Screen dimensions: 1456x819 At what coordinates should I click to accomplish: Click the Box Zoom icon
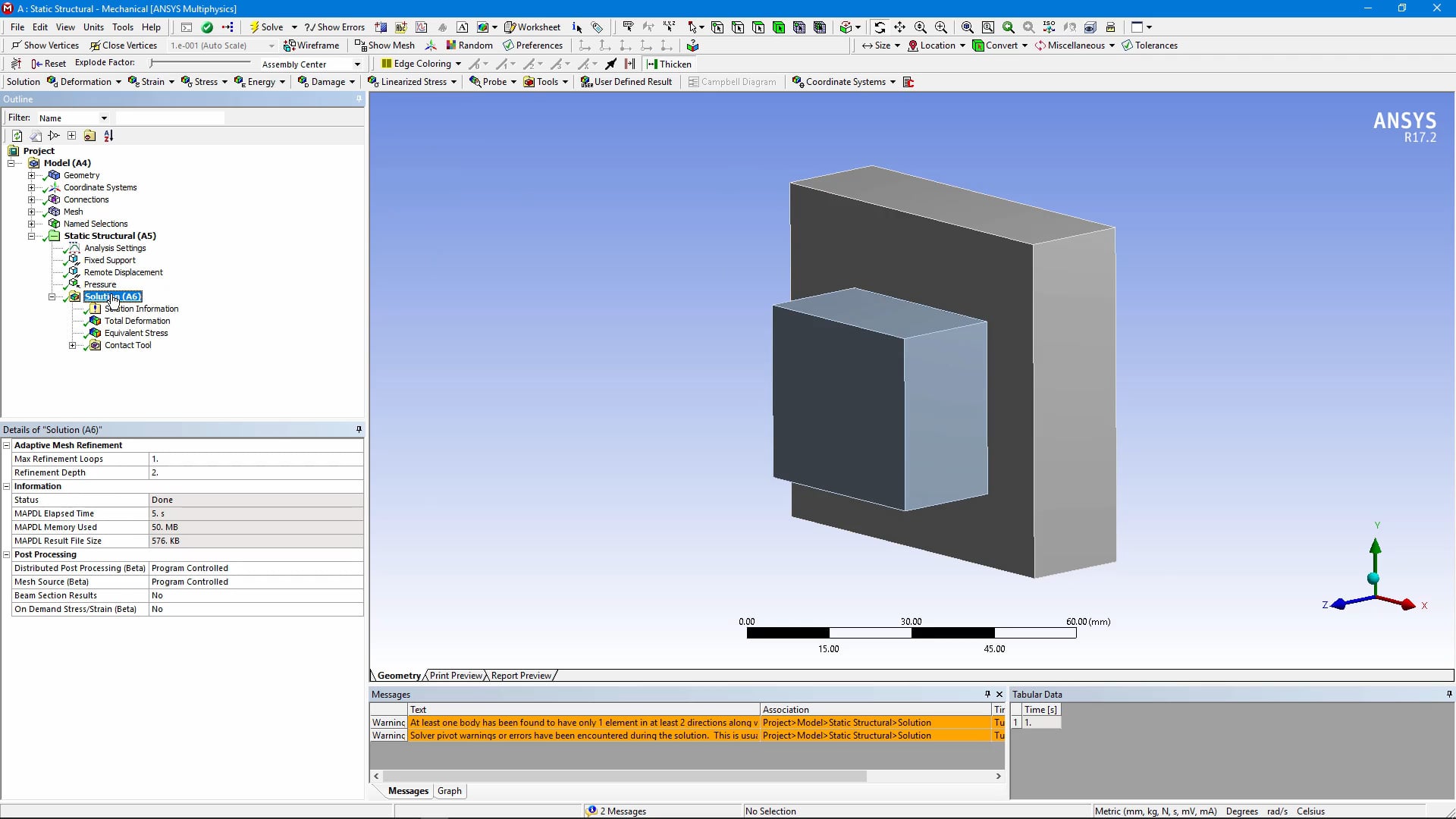click(940, 27)
